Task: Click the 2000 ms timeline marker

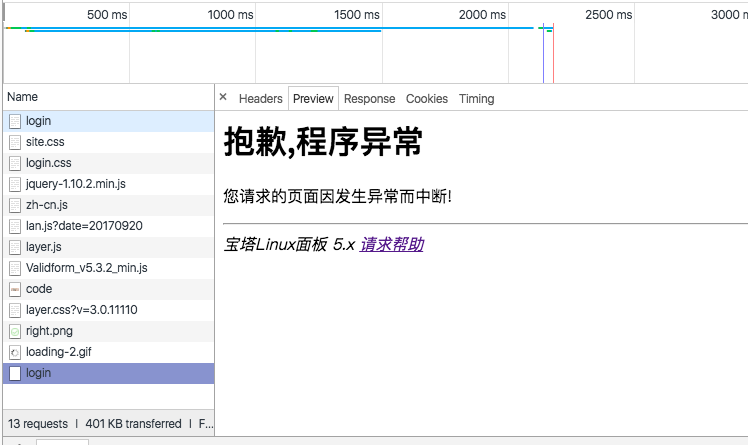Action: click(x=482, y=15)
